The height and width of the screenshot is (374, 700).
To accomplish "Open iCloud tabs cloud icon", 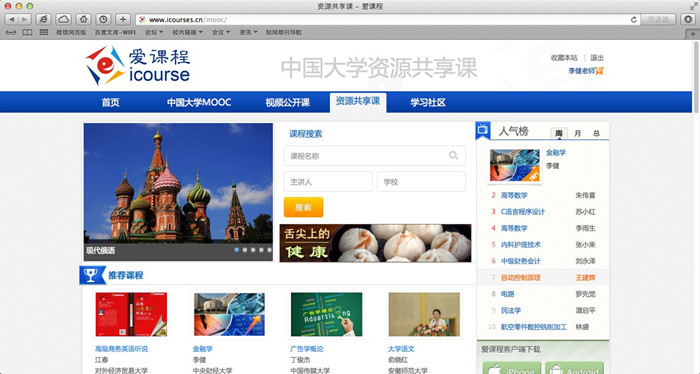I will coord(63,20).
